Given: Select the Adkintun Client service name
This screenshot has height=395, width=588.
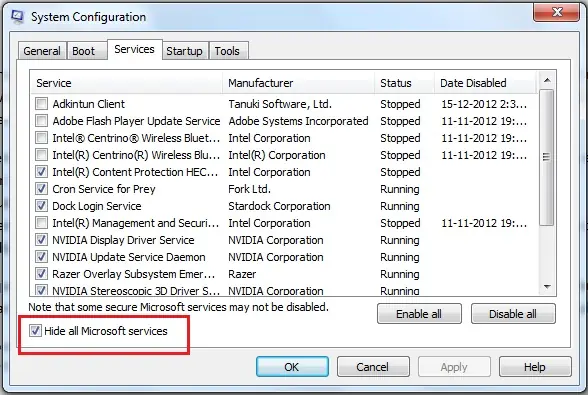Looking at the screenshot, I should pyautogui.click(x=88, y=104).
